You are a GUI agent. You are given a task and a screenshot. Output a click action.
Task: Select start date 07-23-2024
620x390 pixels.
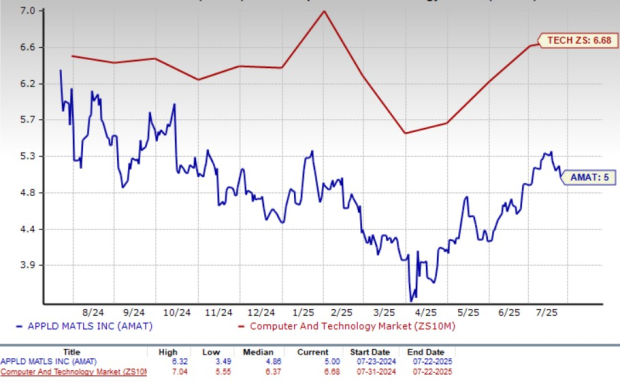tap(376, 362)
